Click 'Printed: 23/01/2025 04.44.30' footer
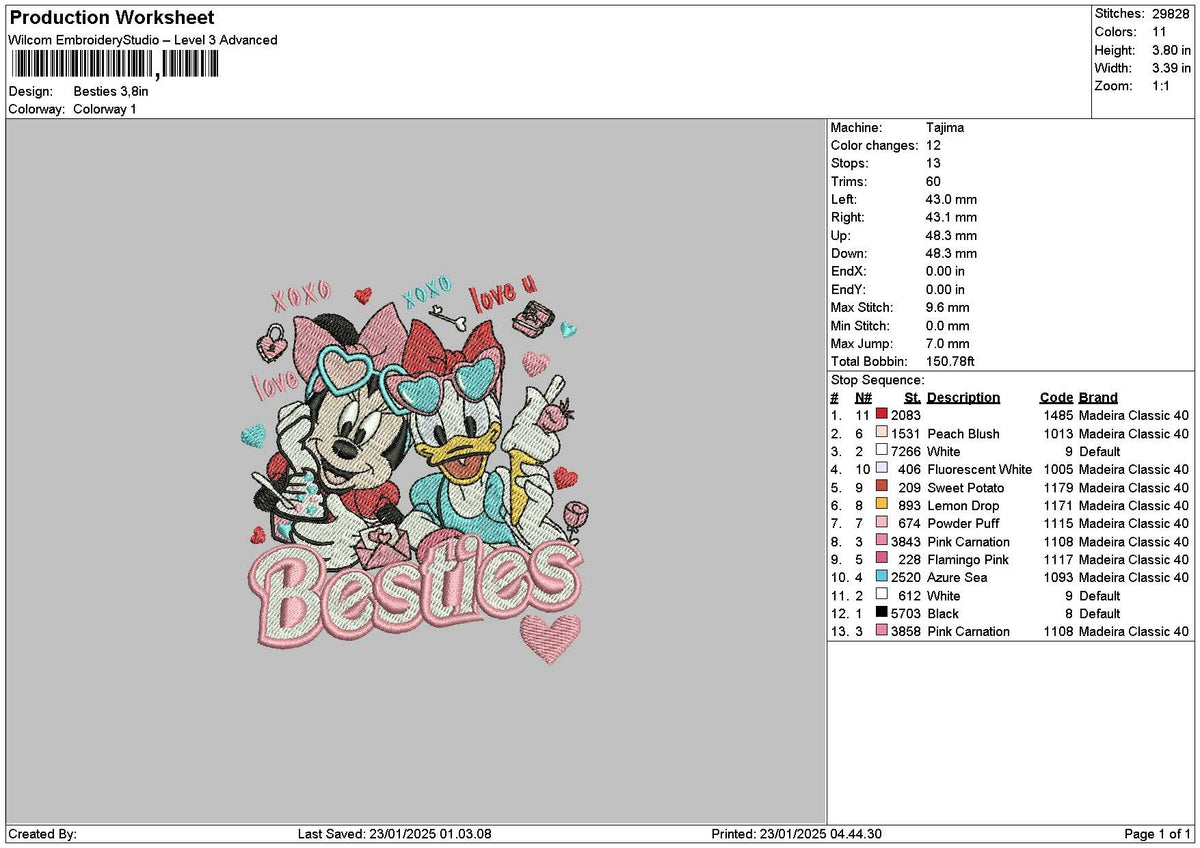Viewport: 1200px width, 848px height. point(797,834)
